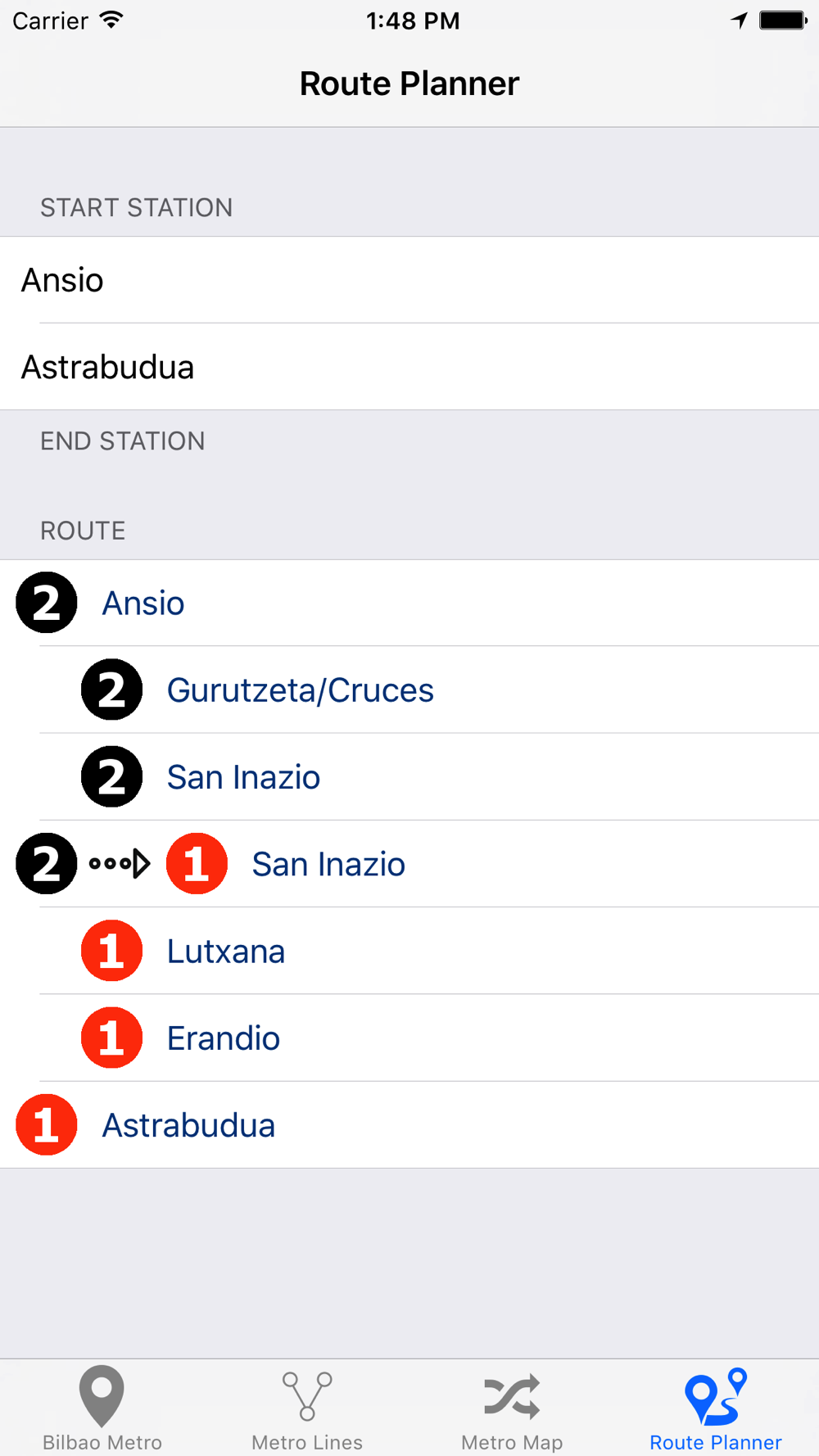
Task: Tap the line 1 badge beside Erandio
Action: [112, 1038]
